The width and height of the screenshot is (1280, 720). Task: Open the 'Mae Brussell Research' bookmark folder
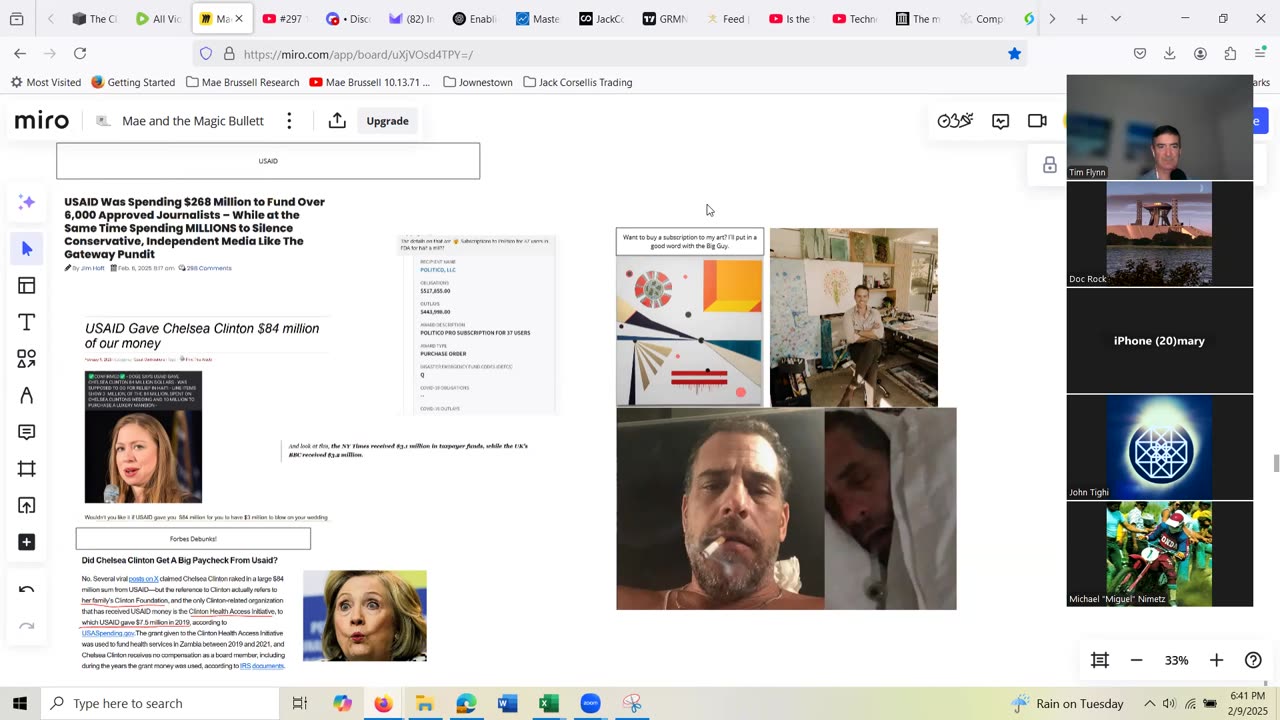(242, 82)
